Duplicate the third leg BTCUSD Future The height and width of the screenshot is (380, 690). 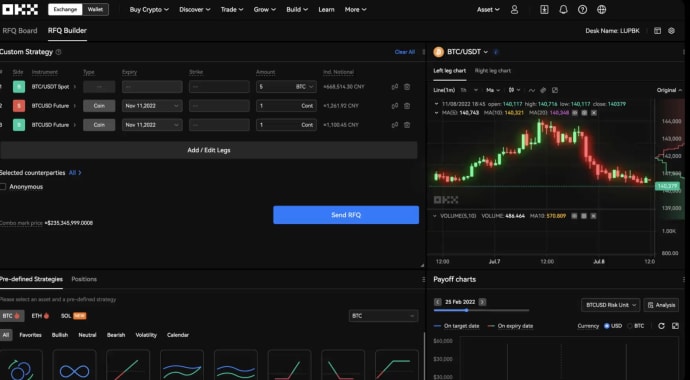[395, 125]
